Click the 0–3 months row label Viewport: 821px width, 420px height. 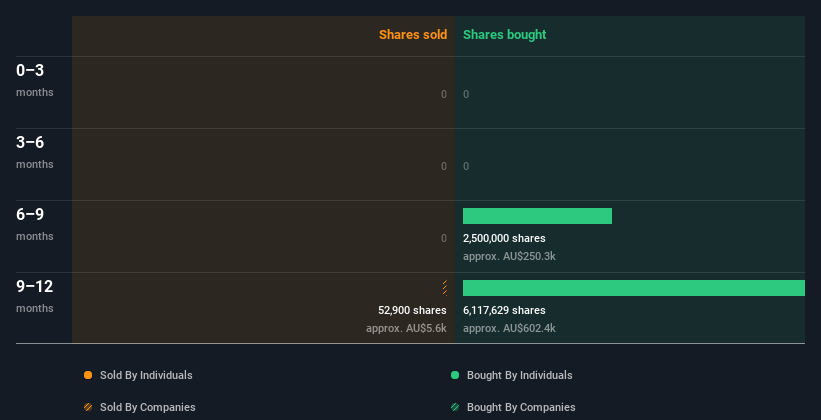(35, 80)
